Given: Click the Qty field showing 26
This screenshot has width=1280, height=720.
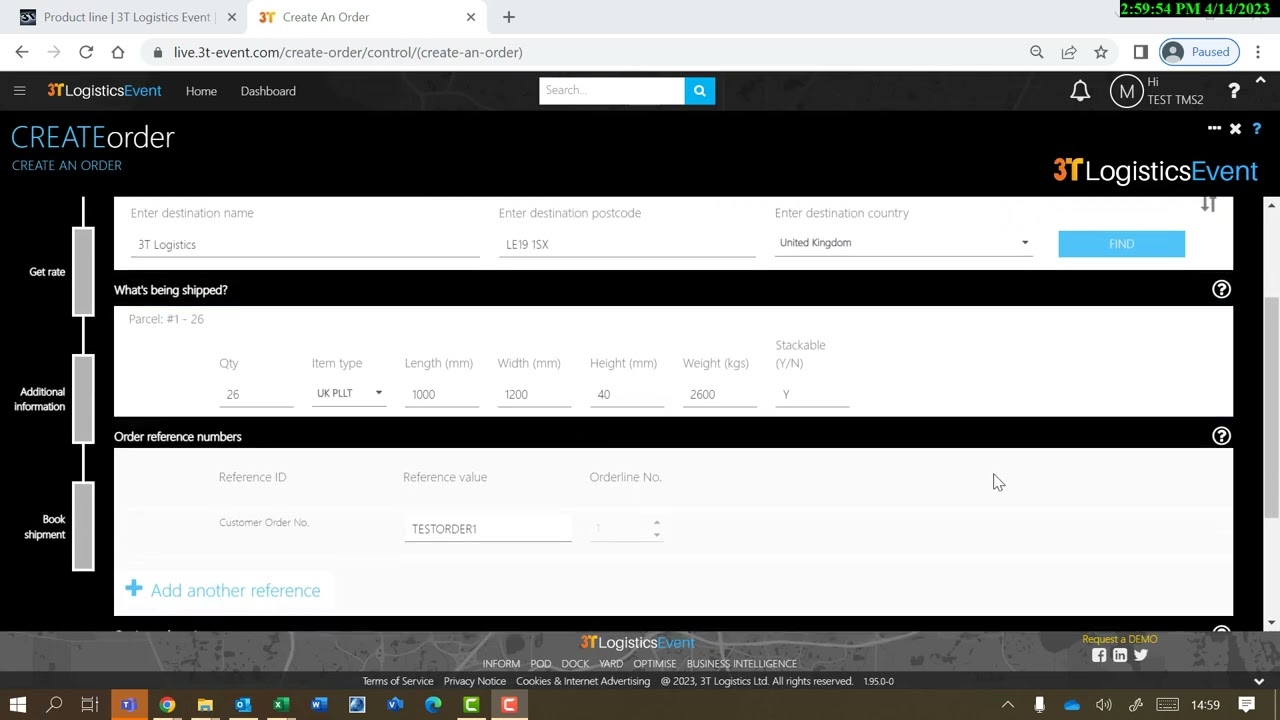Looking at the screenshot, I should point(256,394).
